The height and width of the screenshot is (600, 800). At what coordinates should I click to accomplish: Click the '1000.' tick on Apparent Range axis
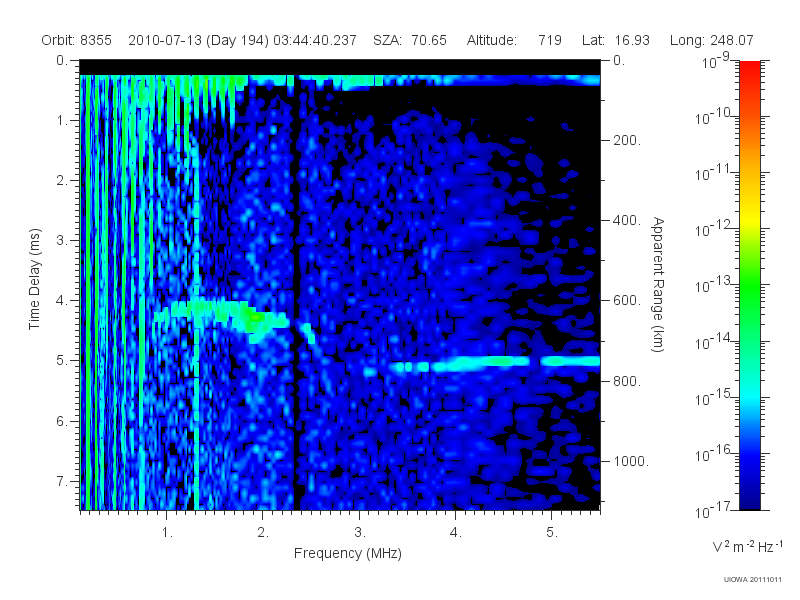pos(631,461)
